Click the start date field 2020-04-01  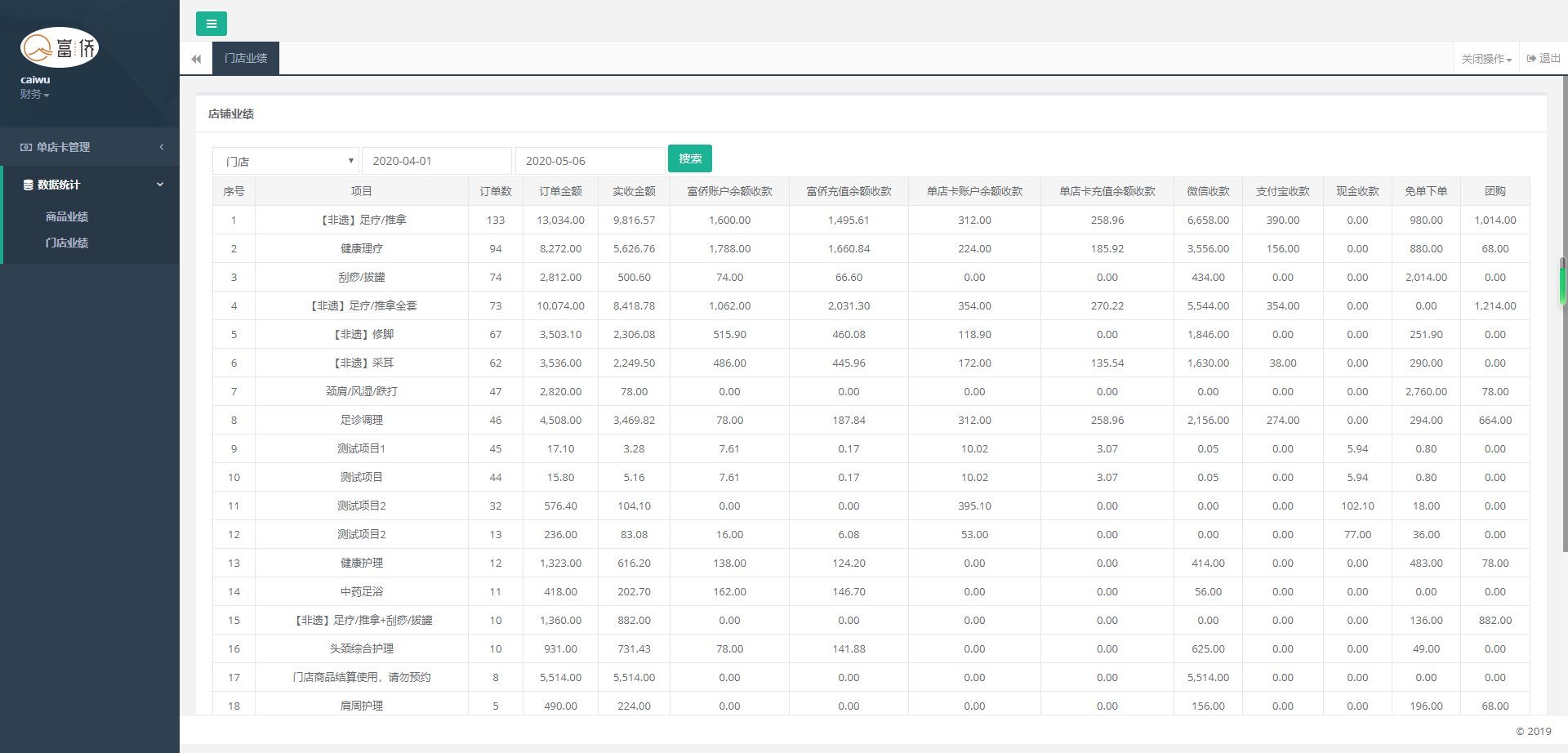tap(437, 161)
